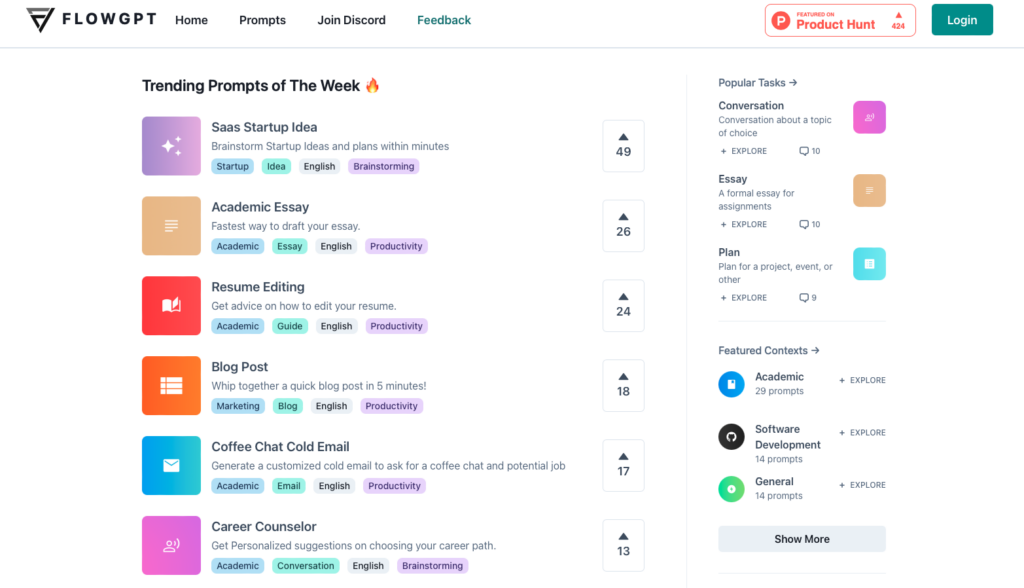Show More featured contexts

pyautogui.click(x=802, y=539)
